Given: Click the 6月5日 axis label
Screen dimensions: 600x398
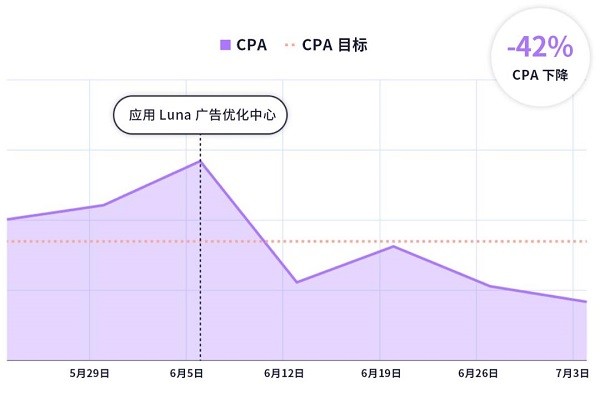Looking at the screenshot, I should 186,373.
